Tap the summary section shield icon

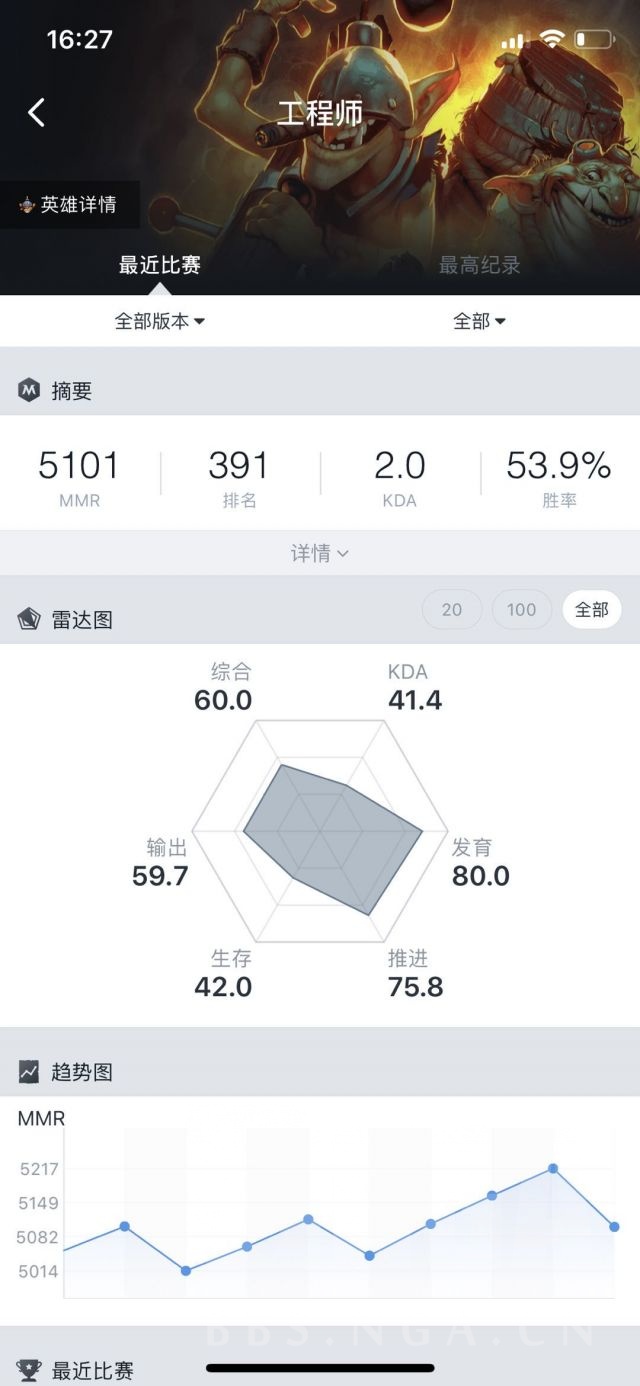click(x=29, y=391)
